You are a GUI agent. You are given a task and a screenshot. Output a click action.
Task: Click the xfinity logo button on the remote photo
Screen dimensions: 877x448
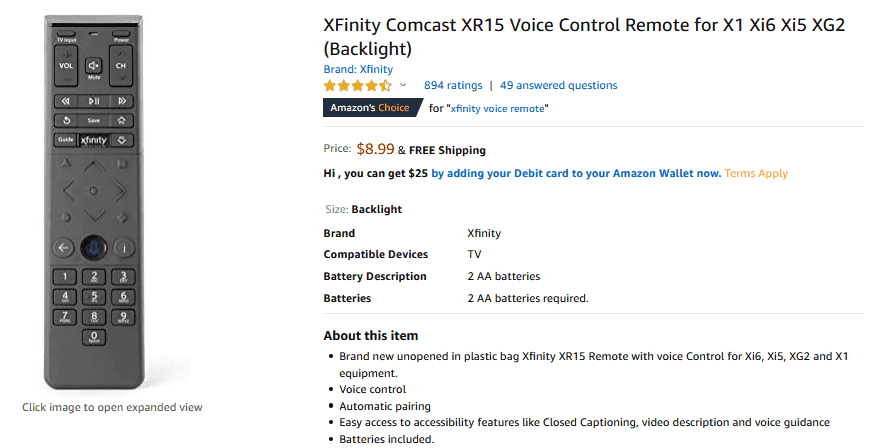pyautogui.click(x=93, y=140)
